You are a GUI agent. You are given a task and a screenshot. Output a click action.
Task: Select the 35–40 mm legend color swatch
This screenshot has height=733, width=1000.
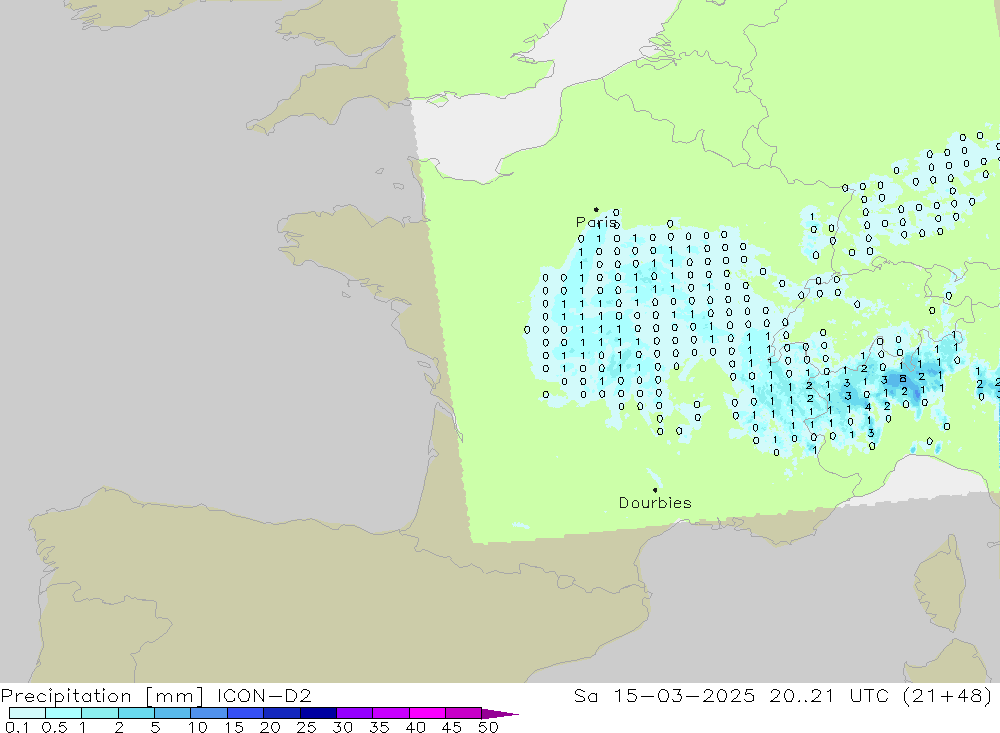(x=391, y=713)
